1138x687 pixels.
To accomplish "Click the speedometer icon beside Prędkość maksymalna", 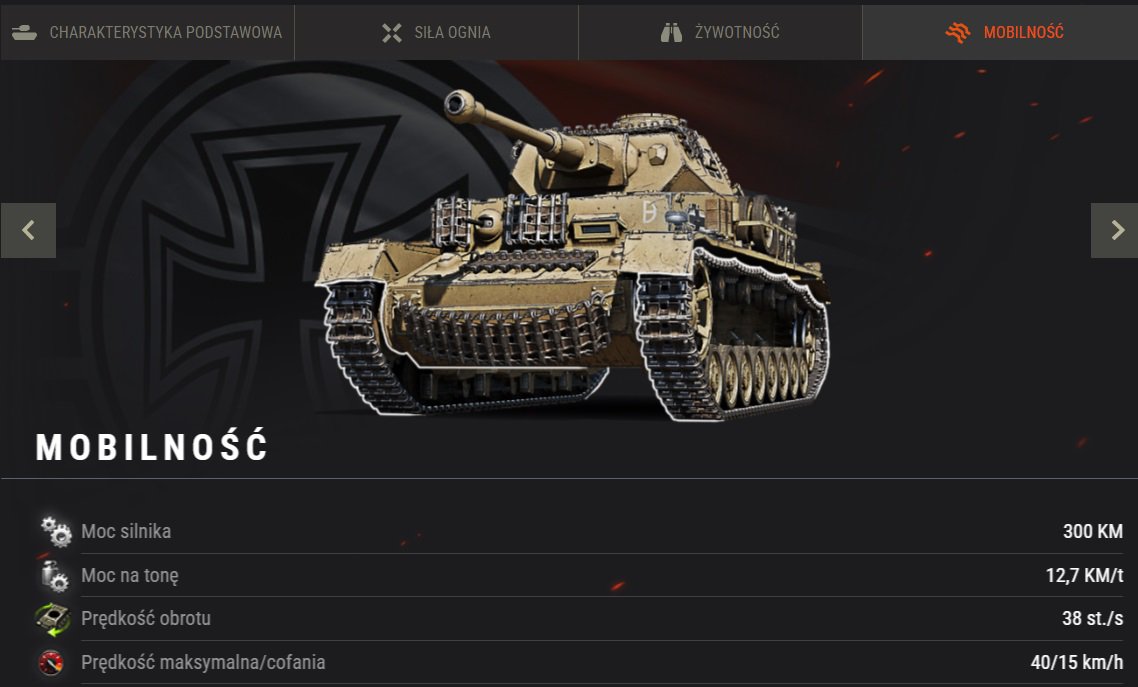I will point(51,663).
